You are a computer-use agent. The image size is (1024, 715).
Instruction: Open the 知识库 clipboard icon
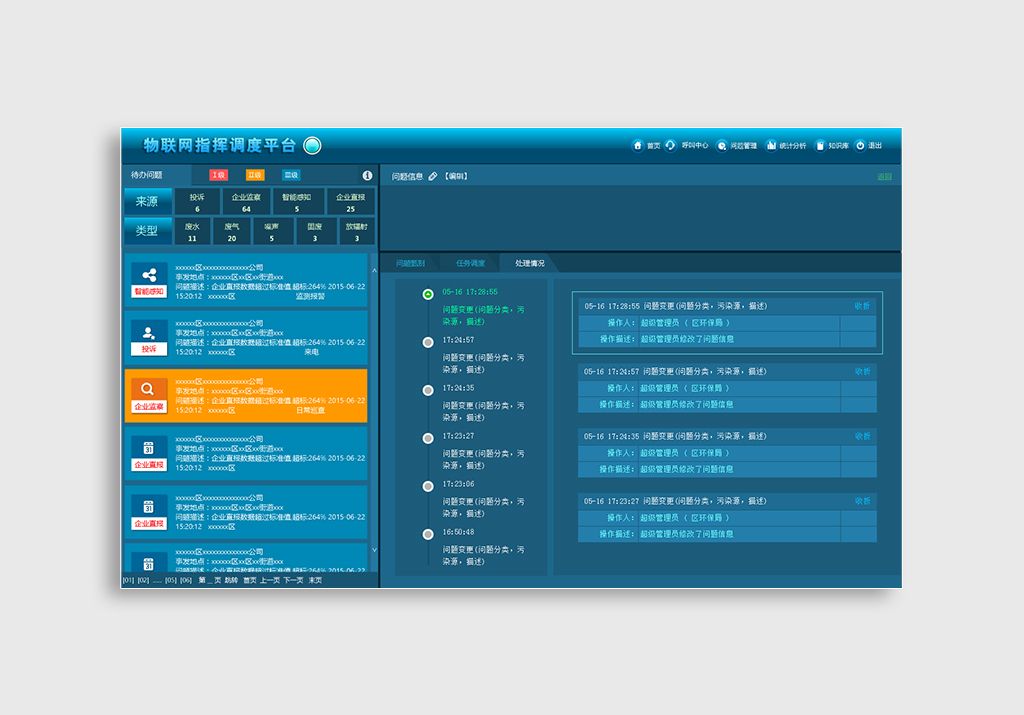[820, 146]
